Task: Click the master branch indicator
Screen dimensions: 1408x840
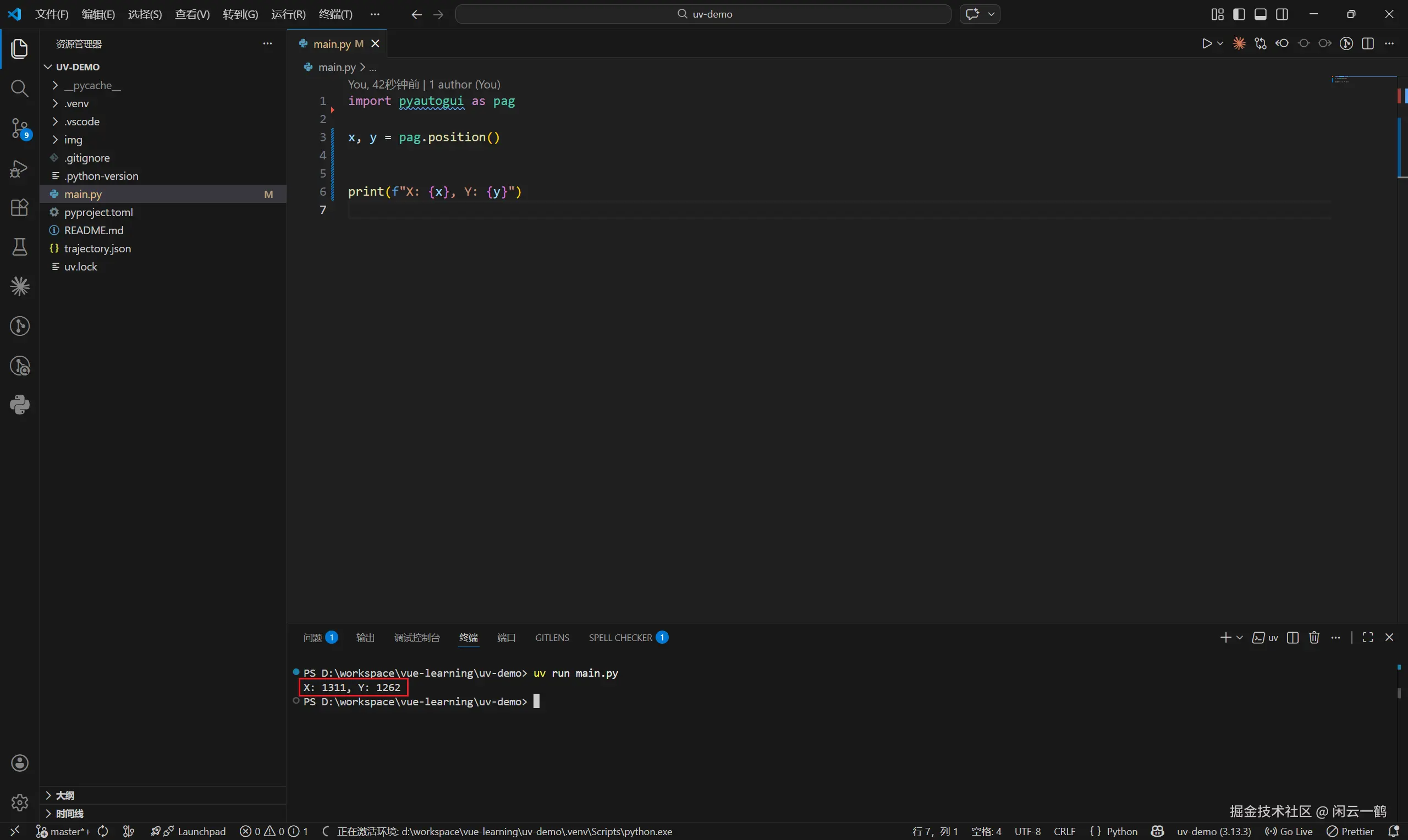Action: [x=63, y=832]
